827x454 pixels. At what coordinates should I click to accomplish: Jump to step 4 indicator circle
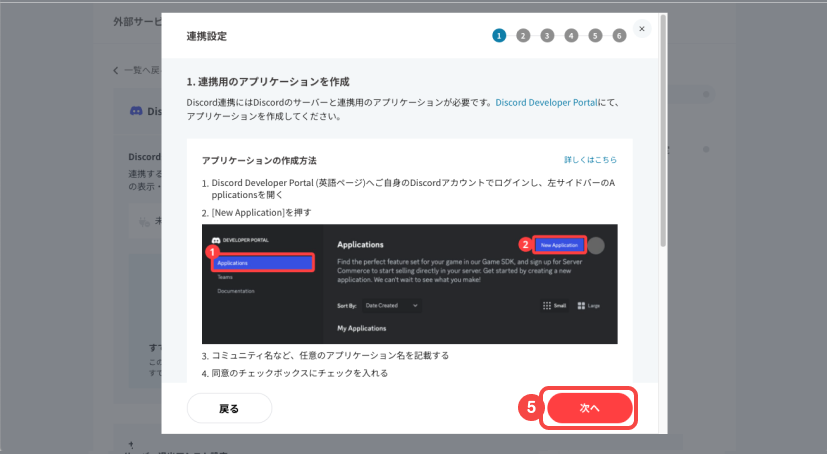click(571, 36)
